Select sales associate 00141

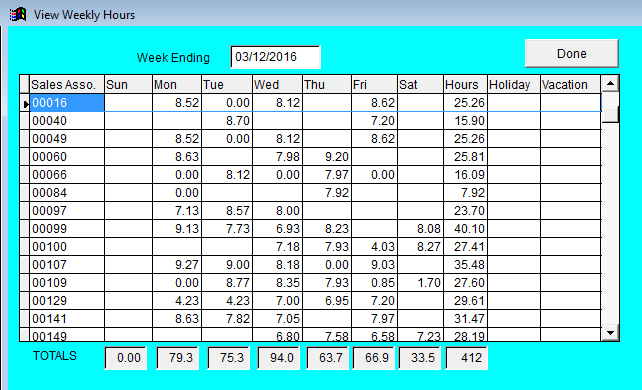point(67,319)
